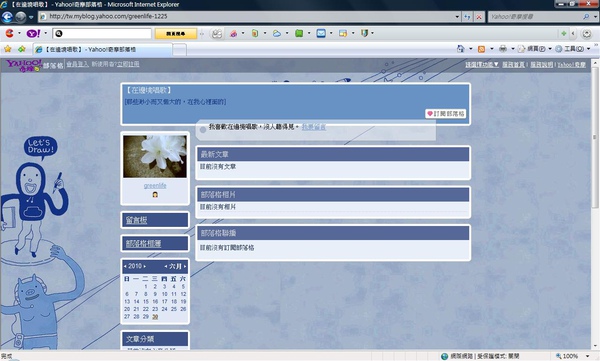Click the 網際網路 security zone status
The width and height of the screenshot is (600, 361).
point(480,356)
